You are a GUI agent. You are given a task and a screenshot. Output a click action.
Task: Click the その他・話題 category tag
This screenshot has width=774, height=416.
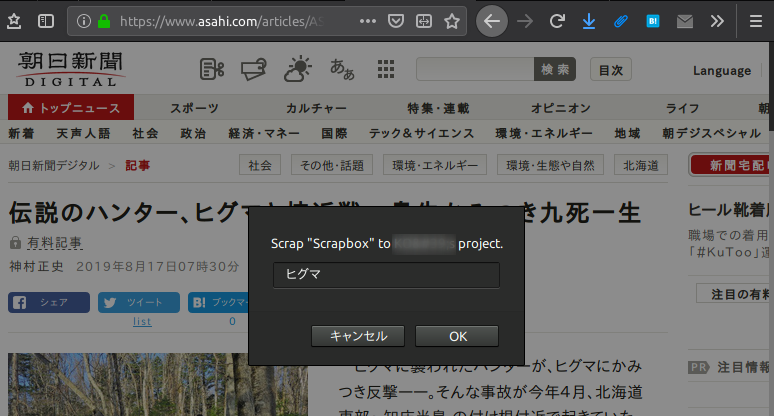[x=332, y=165]
